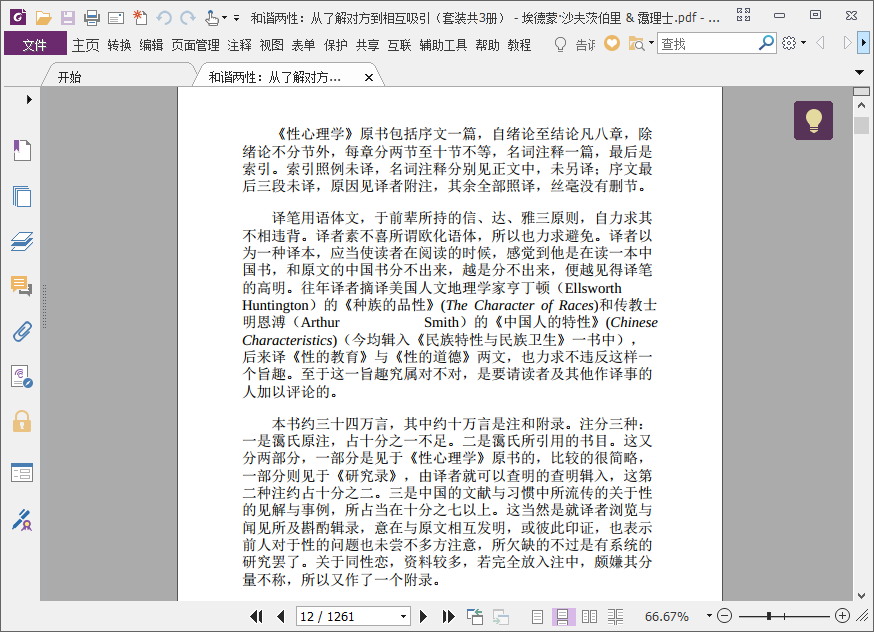The width and height of the screenshot is (874, 632).
Task: Click the Email envelope icon in toolbar
Action: tap(116, 18)
